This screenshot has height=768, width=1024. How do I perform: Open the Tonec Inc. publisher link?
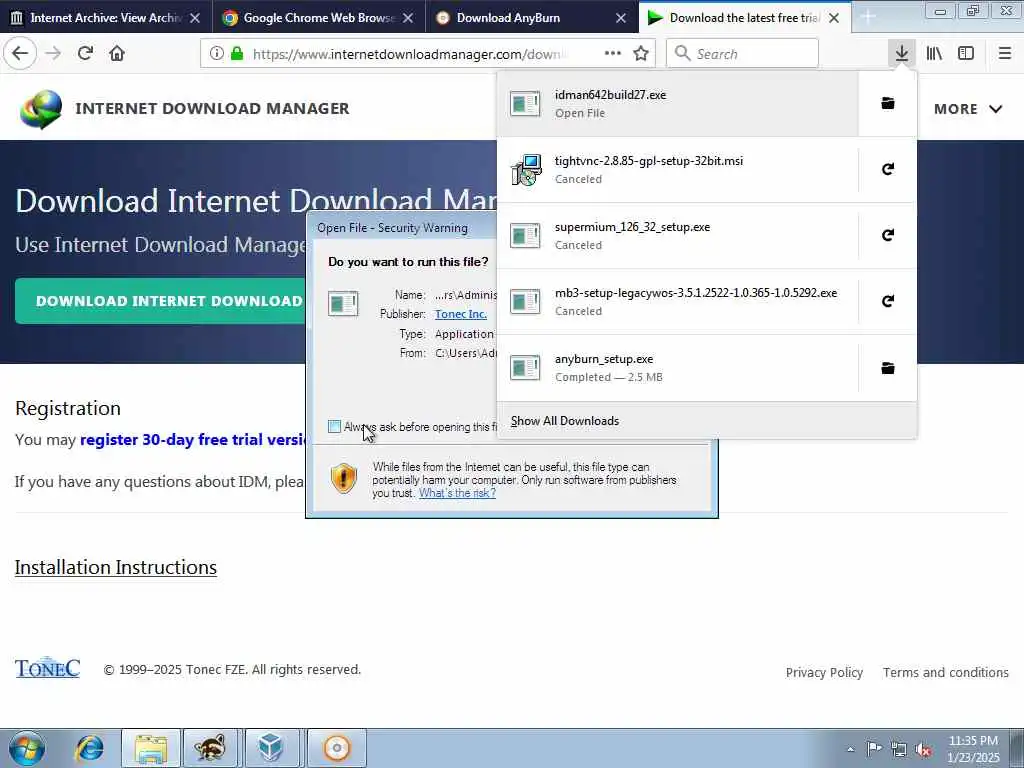[461, 314]
